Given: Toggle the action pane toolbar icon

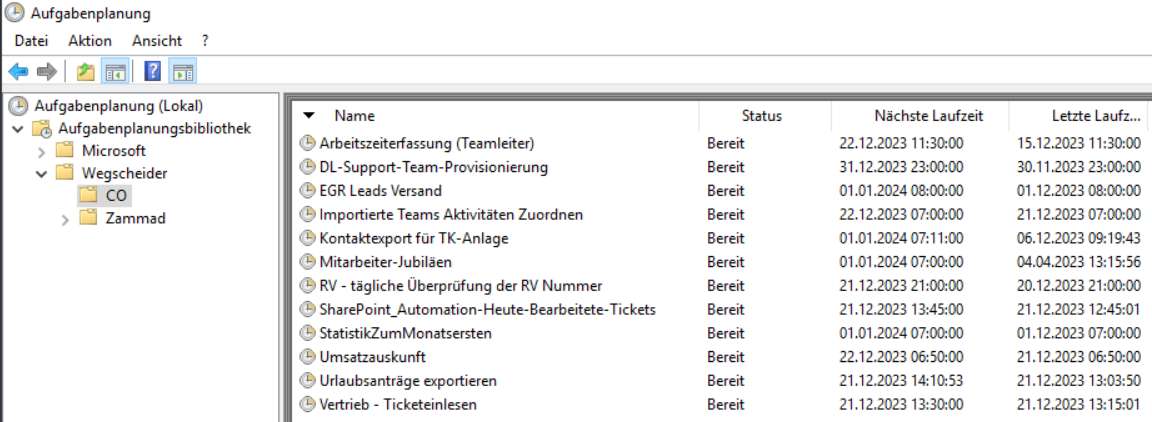Looking at the screenshot, I should coord(182,72).
